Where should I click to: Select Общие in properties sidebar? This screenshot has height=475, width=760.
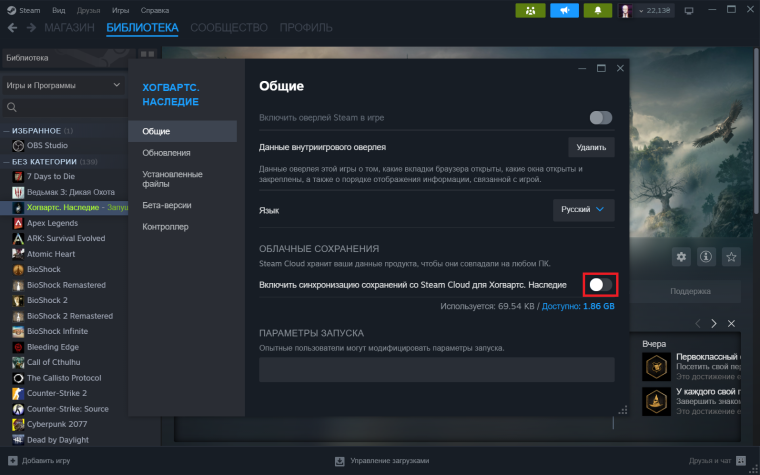[x=182, y=131]
